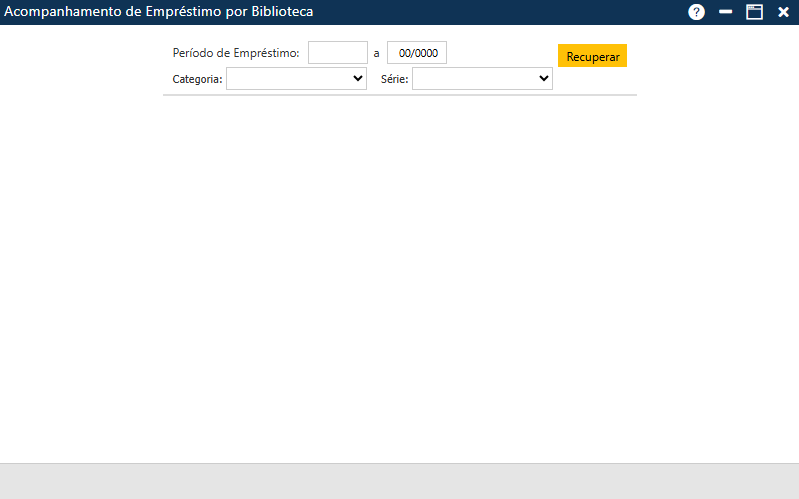The width and height of the screenshot is (799, 499).
Task: Minimize the Acompanhamento de Empréstimo window
Action: click(x=726, y=12)
